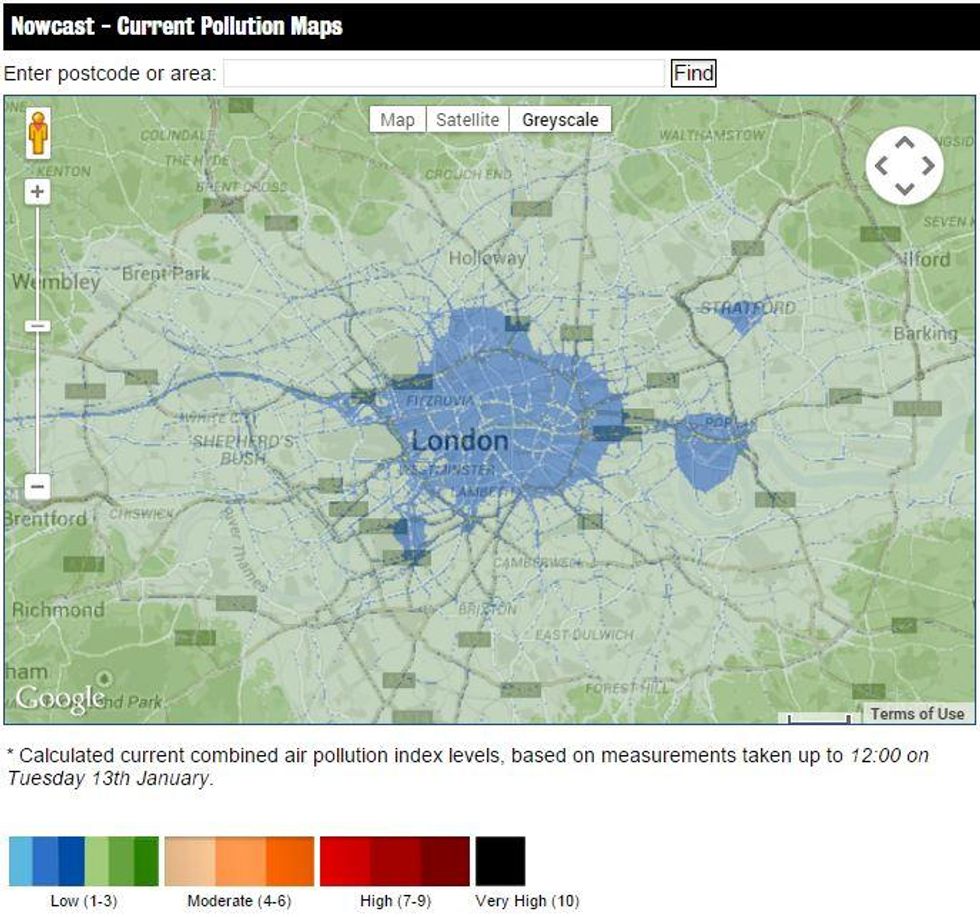Switch to Map view
The height and width of the screenshot is (917, 980).
(397, 120)
